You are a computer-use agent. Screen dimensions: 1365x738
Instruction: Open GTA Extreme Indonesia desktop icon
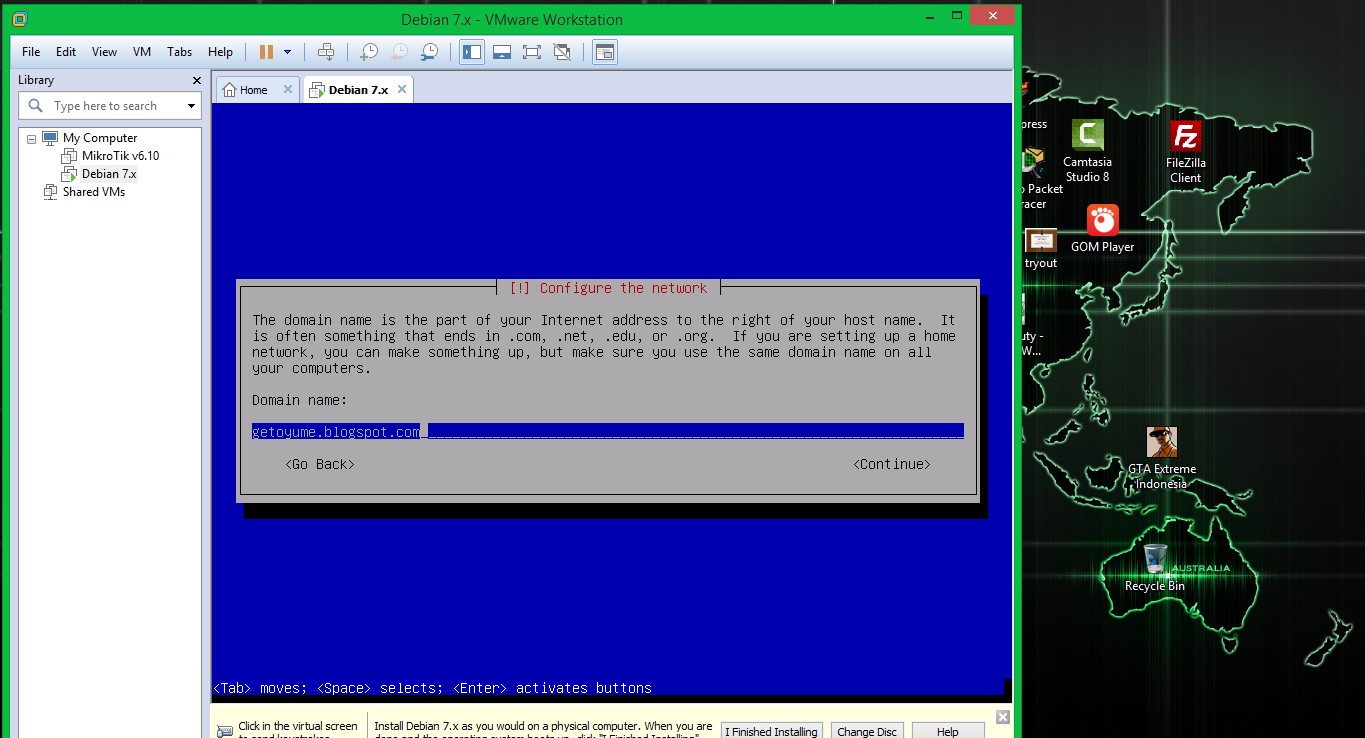tap(1162, 459)
